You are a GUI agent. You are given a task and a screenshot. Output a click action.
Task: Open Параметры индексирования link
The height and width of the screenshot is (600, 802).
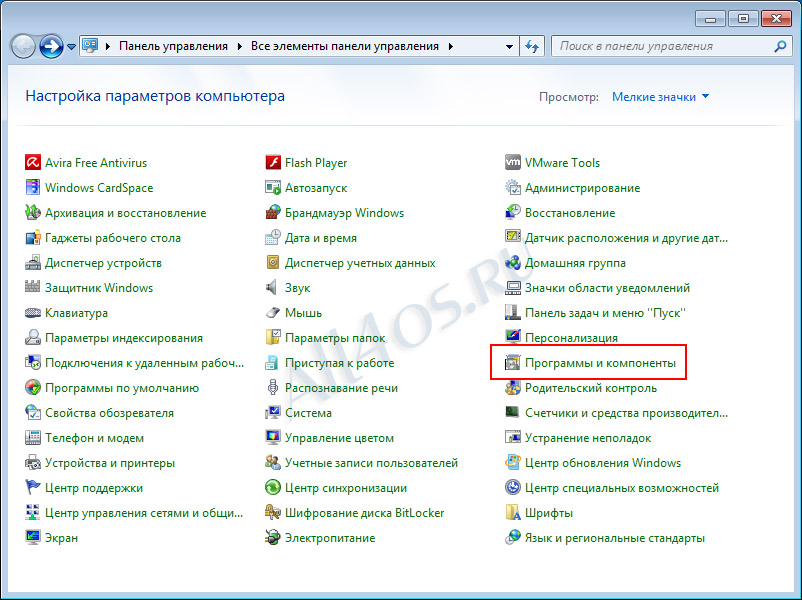pyautogui.click(x=124, y=338)
